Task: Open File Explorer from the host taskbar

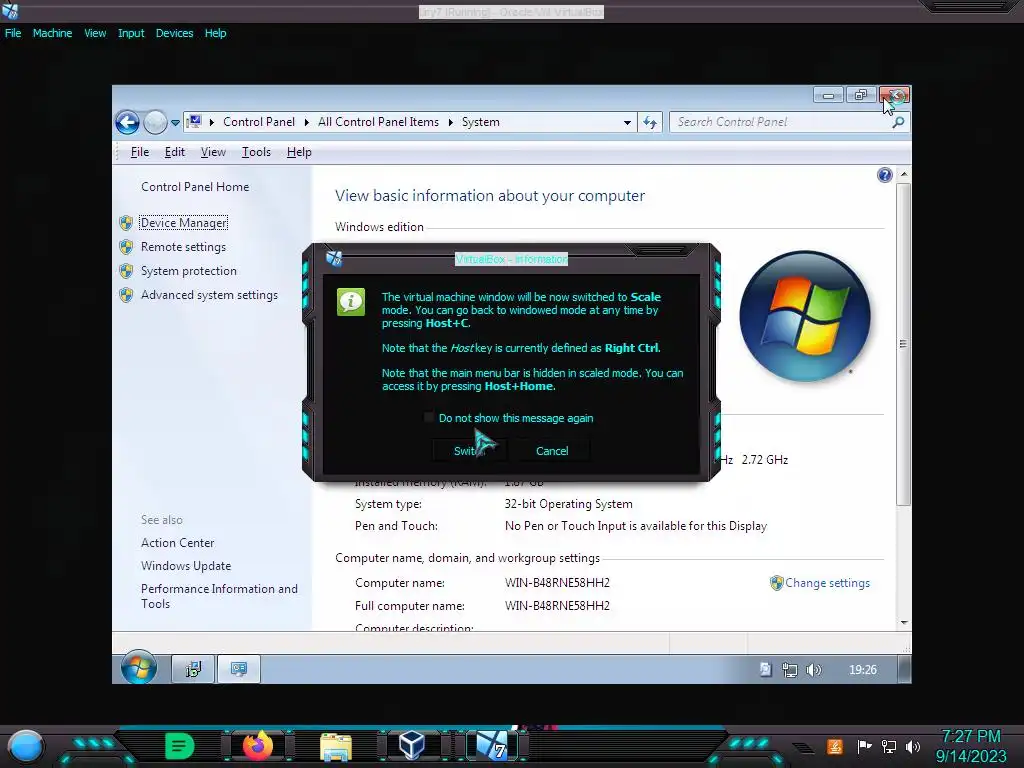Action: coord(336,747)
